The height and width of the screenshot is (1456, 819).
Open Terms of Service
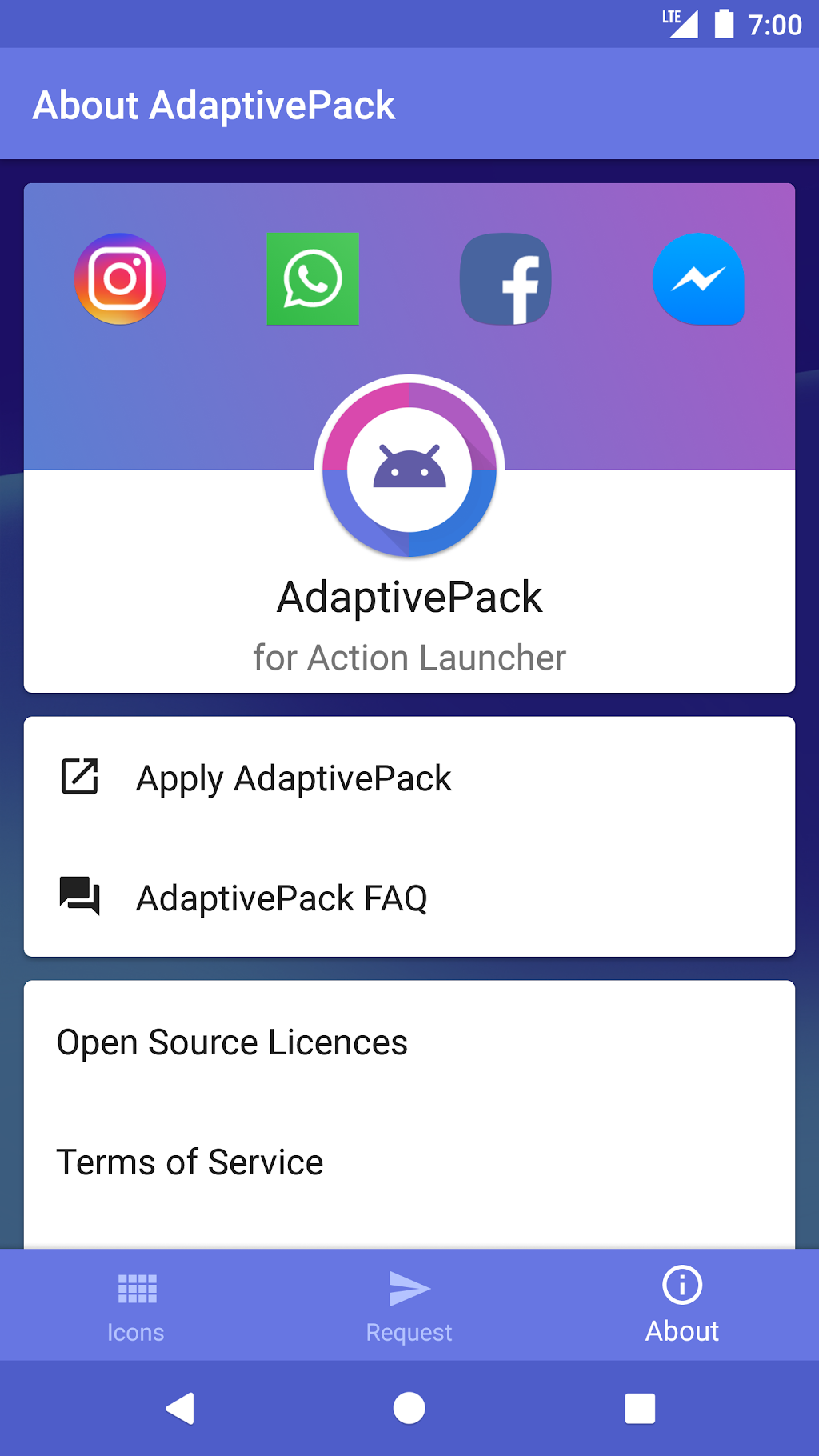click(x=409, y=1162)
